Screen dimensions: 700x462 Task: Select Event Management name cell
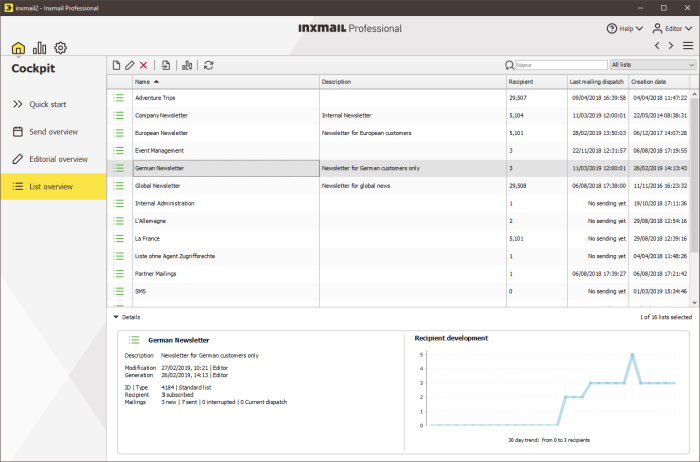coord(226,150)
